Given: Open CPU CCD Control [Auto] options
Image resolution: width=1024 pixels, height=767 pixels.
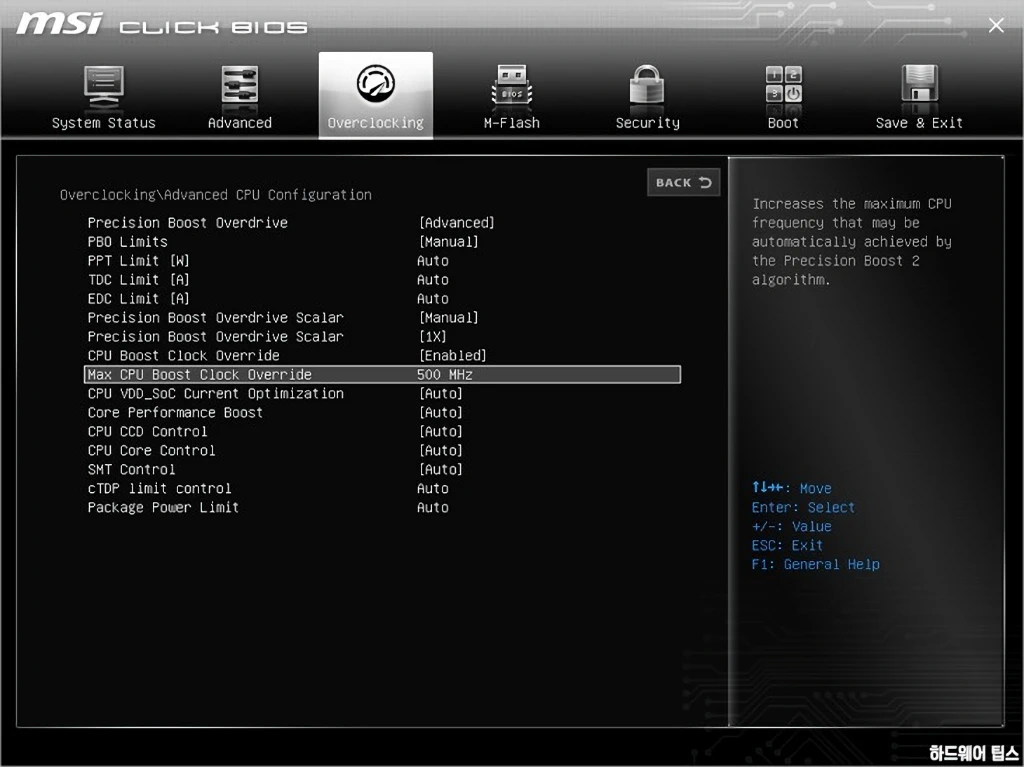Looking at the screenshot, I should (x=441, y=431).
